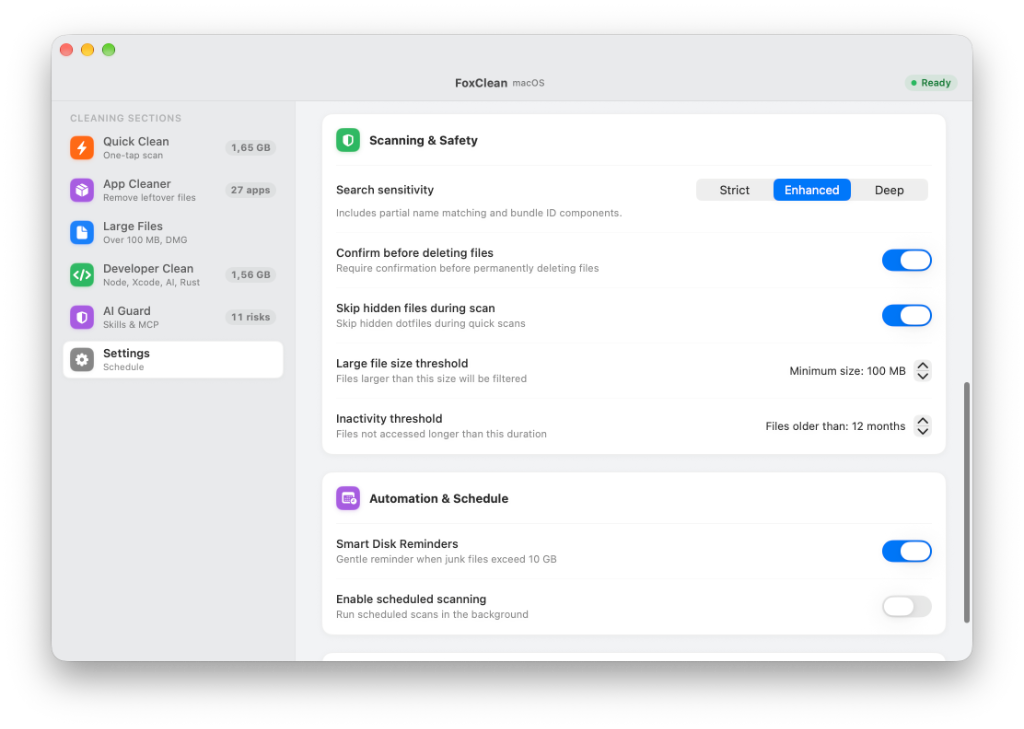Open the App Cleaner section
The height and width of the screenshot is (729, 1024).
click(x=173, y=190)
